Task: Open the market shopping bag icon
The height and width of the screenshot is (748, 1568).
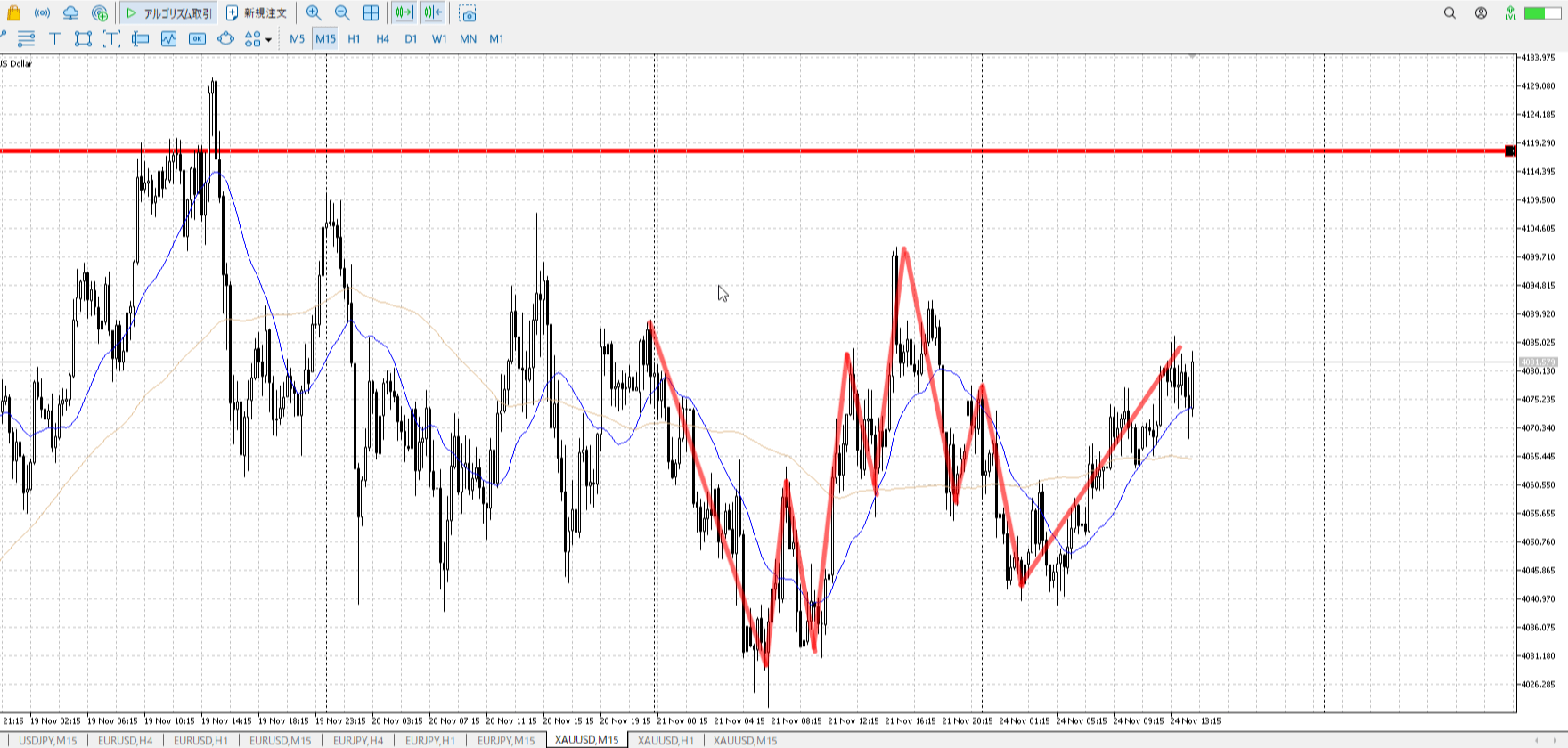Action: [13, 12]
